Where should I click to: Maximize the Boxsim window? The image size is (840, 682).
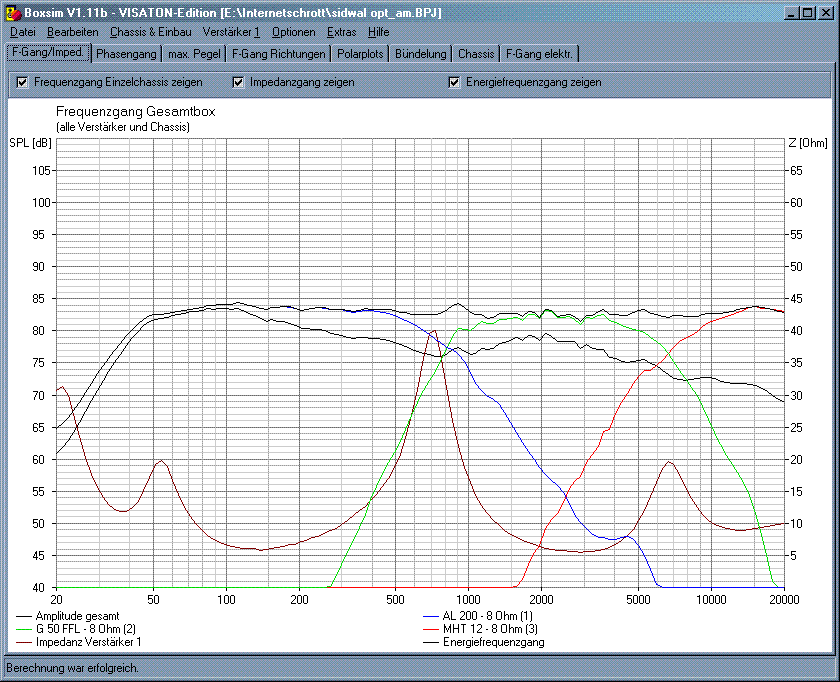coord(808,12)
